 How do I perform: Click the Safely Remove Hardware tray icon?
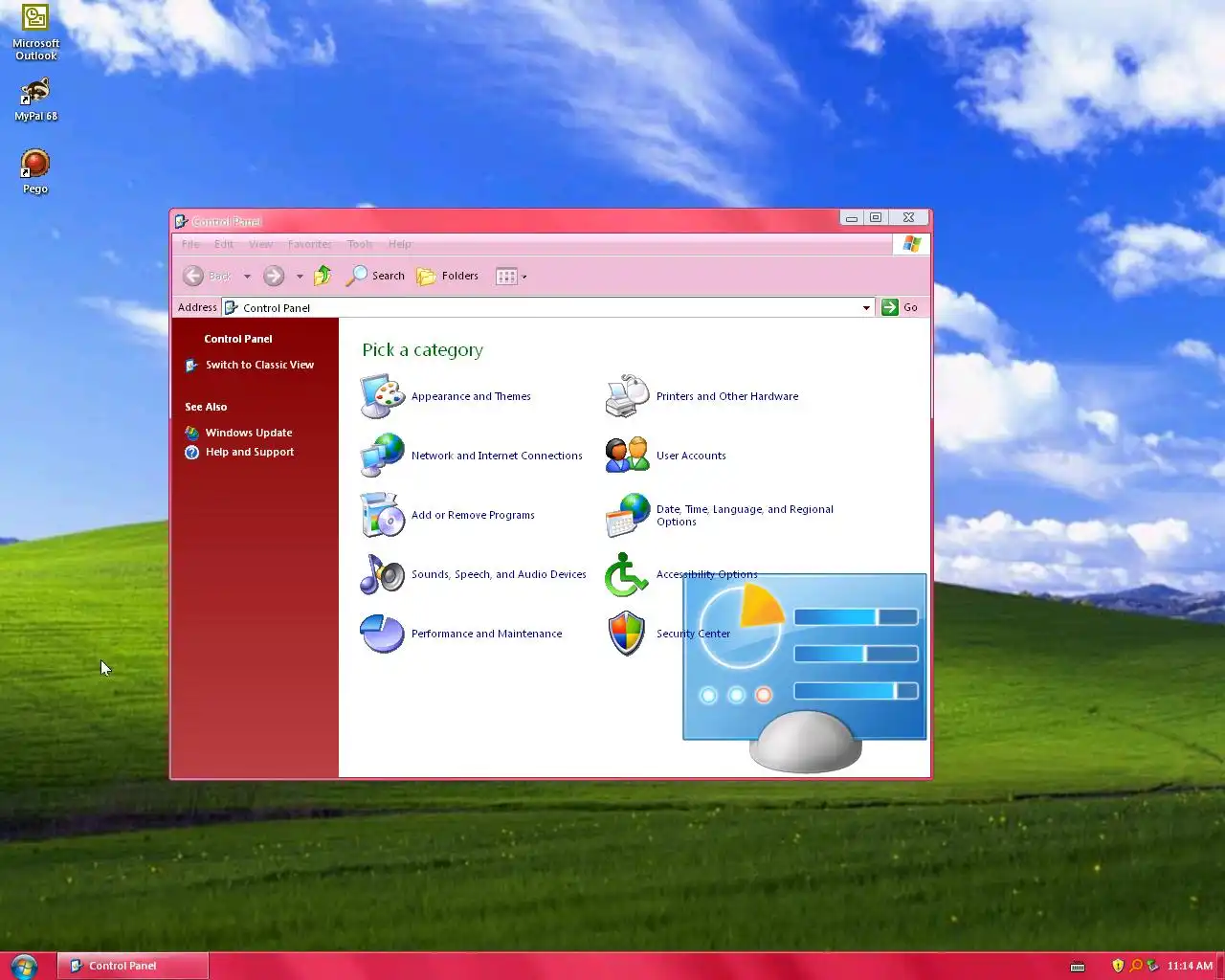(1152, 966)
